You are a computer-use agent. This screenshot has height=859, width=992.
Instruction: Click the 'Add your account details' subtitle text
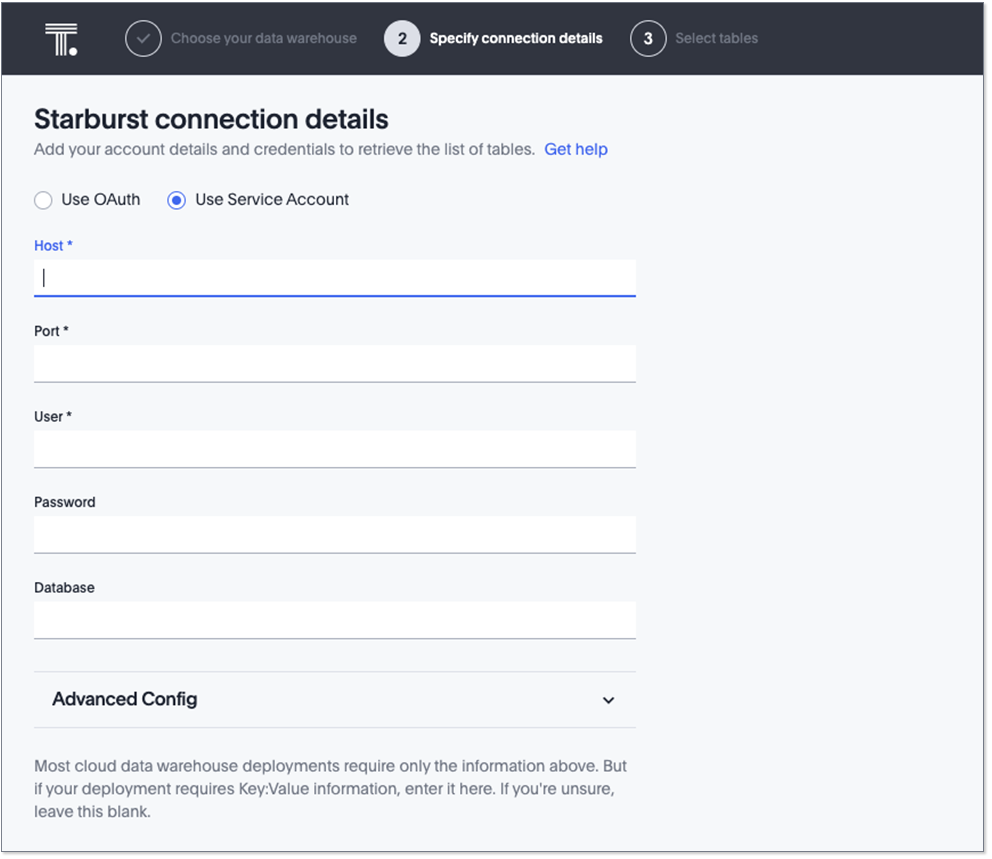(x=285, y=149)
